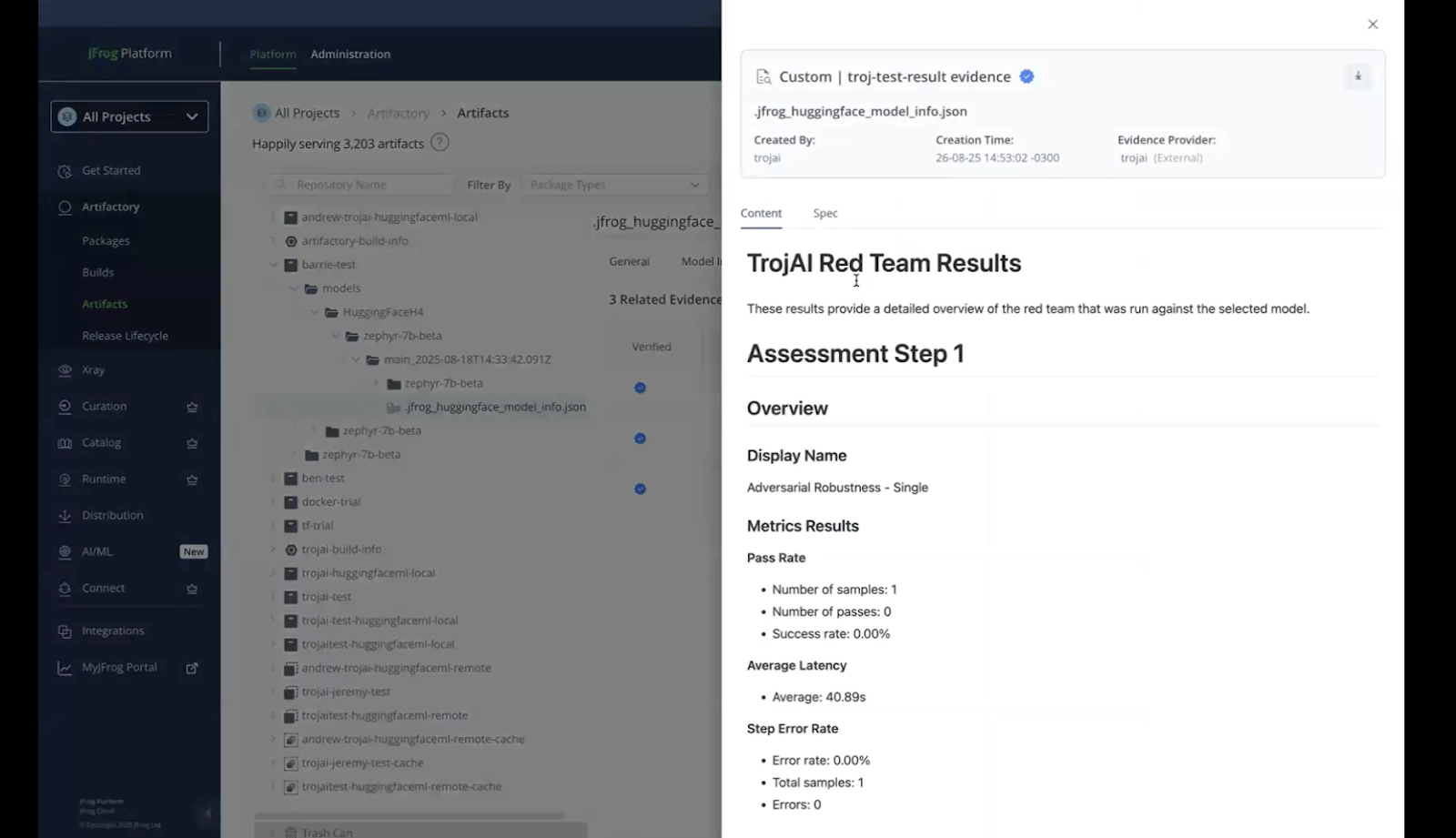Click the help icon beside artifacts count
The width and height of the screenshot is (1456, 838).
tap(440, 143)
